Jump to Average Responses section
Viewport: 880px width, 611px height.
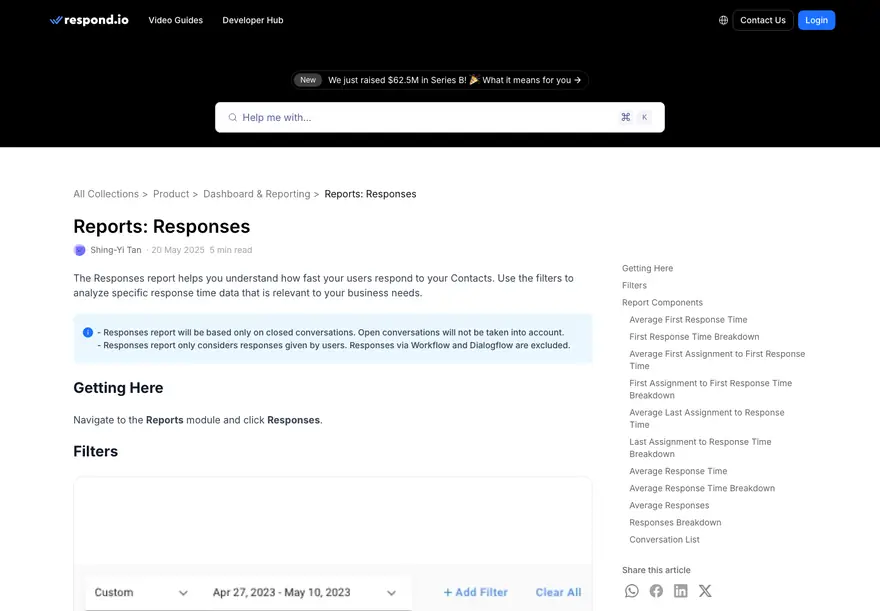click(x=669, y=506)
